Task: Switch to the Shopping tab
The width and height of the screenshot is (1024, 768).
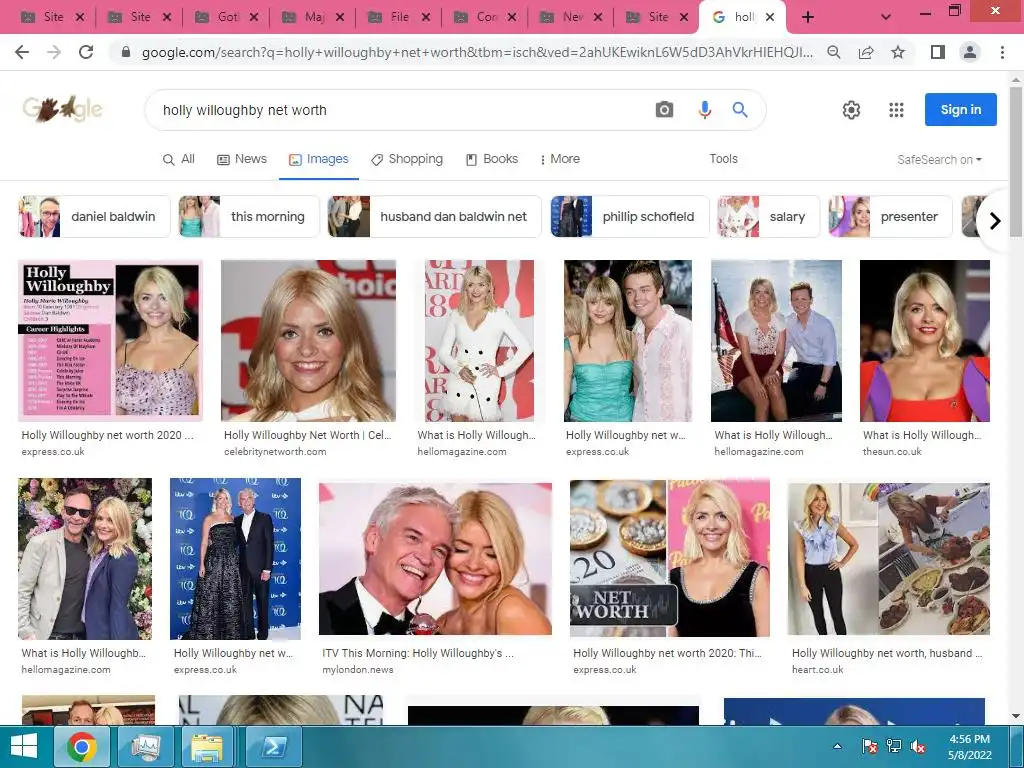Action: [406, 159]
